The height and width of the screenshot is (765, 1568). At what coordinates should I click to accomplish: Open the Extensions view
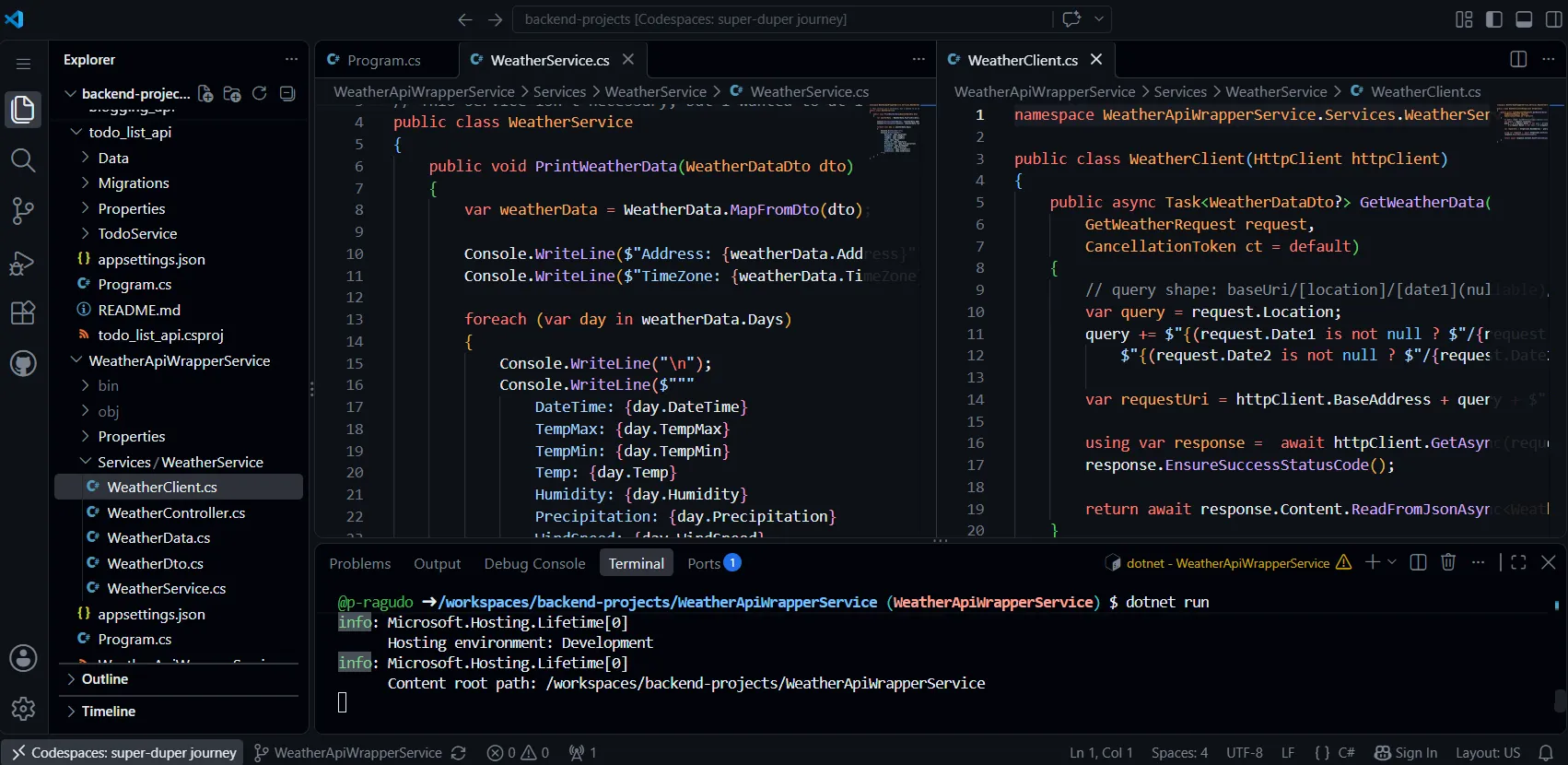click(23, 312)
